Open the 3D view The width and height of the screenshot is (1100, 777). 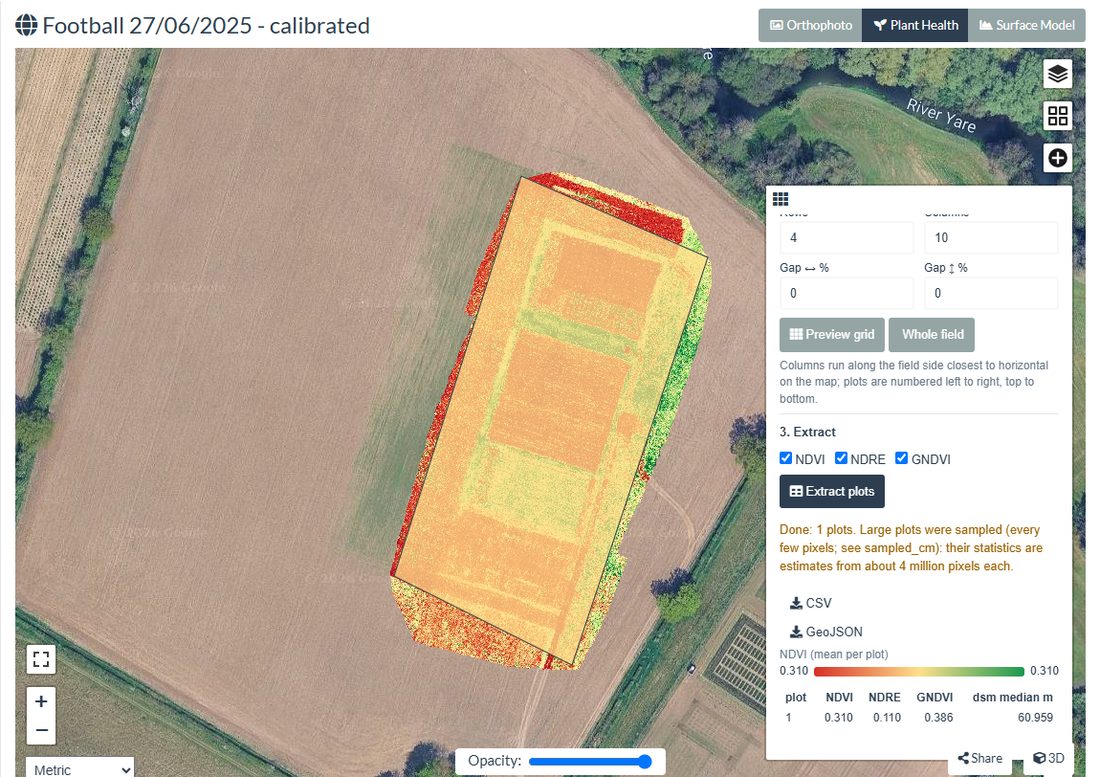1049,758
